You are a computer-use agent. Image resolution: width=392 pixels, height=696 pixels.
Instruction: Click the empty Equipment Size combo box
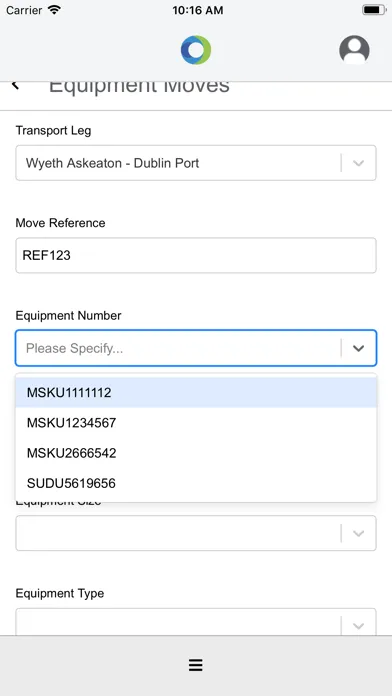coord(196,533)
